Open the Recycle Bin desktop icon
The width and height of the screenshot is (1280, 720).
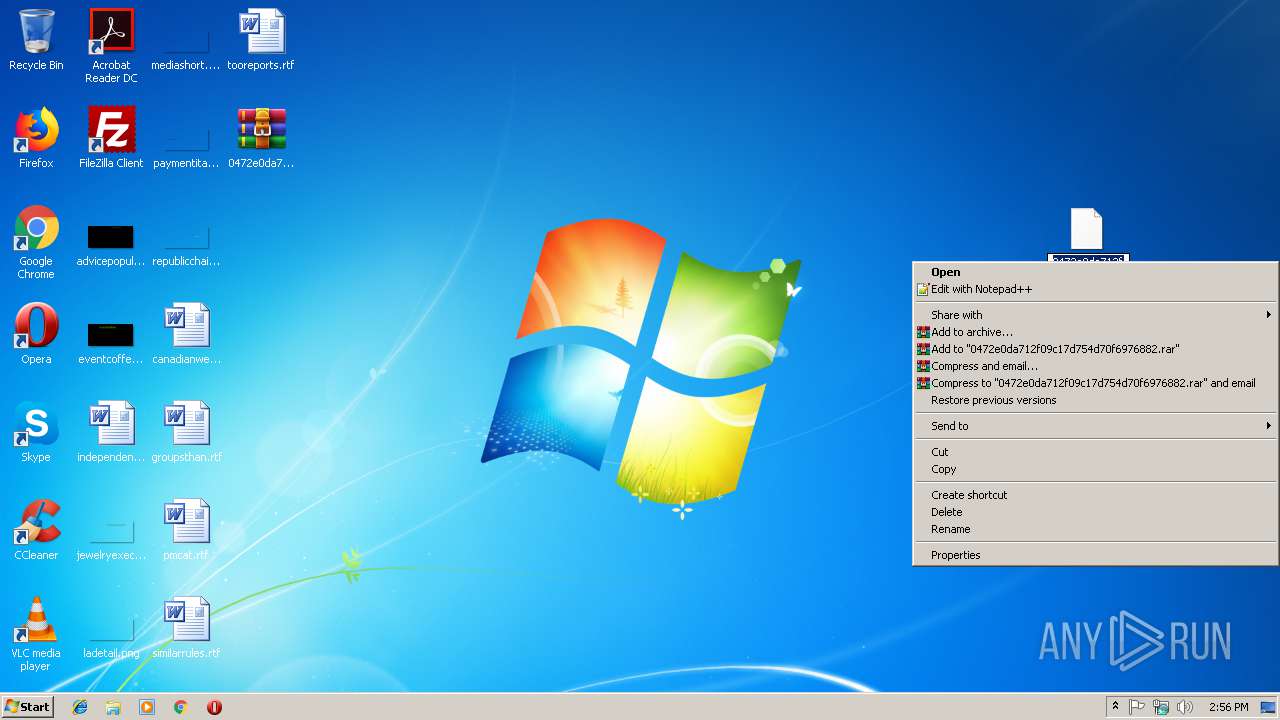pyautogui.click(x=36, y=40)
